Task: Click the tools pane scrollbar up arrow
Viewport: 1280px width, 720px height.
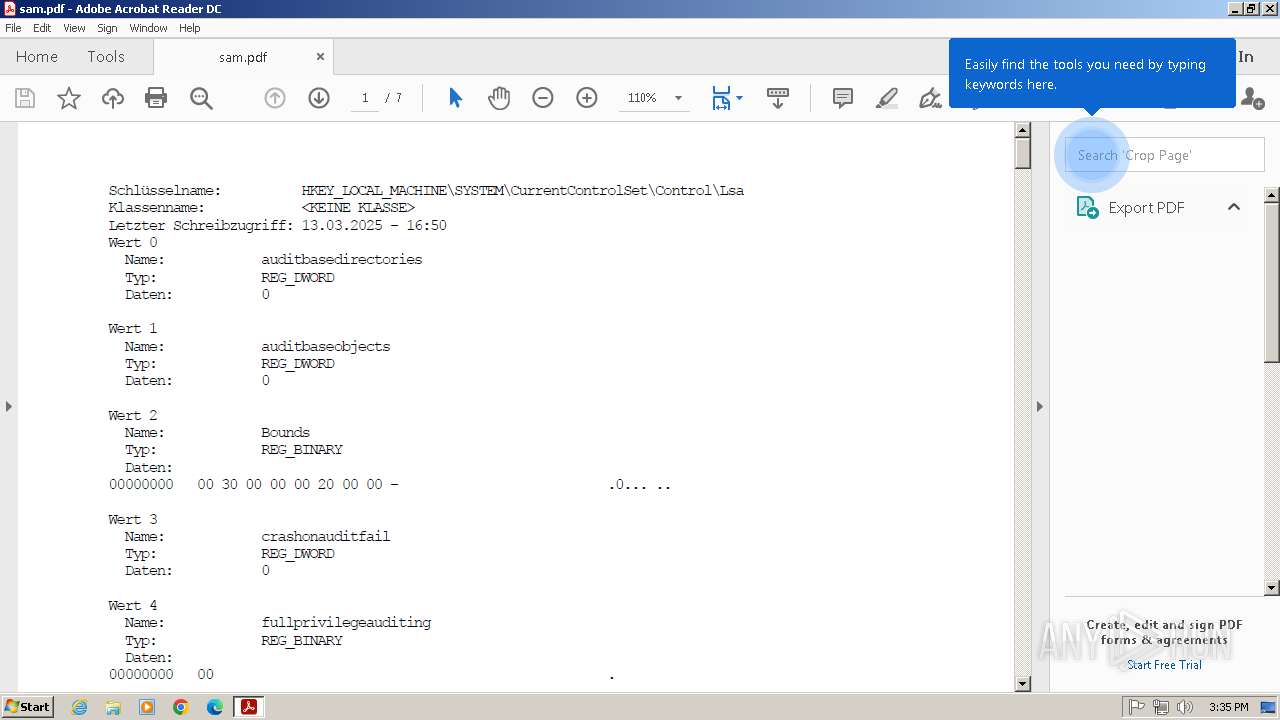Action: (1272, 194)
